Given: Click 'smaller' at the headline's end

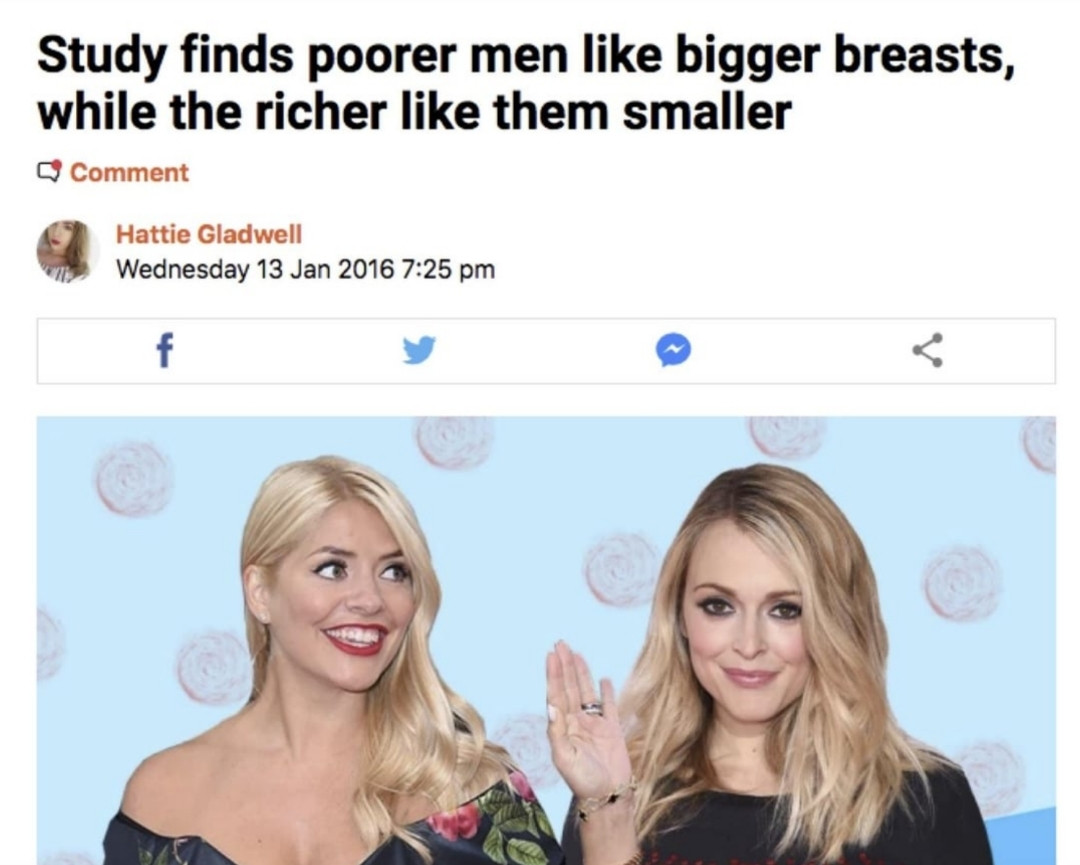Looking at the screenshot, I should pyautogui.click(x=707, y=112).
